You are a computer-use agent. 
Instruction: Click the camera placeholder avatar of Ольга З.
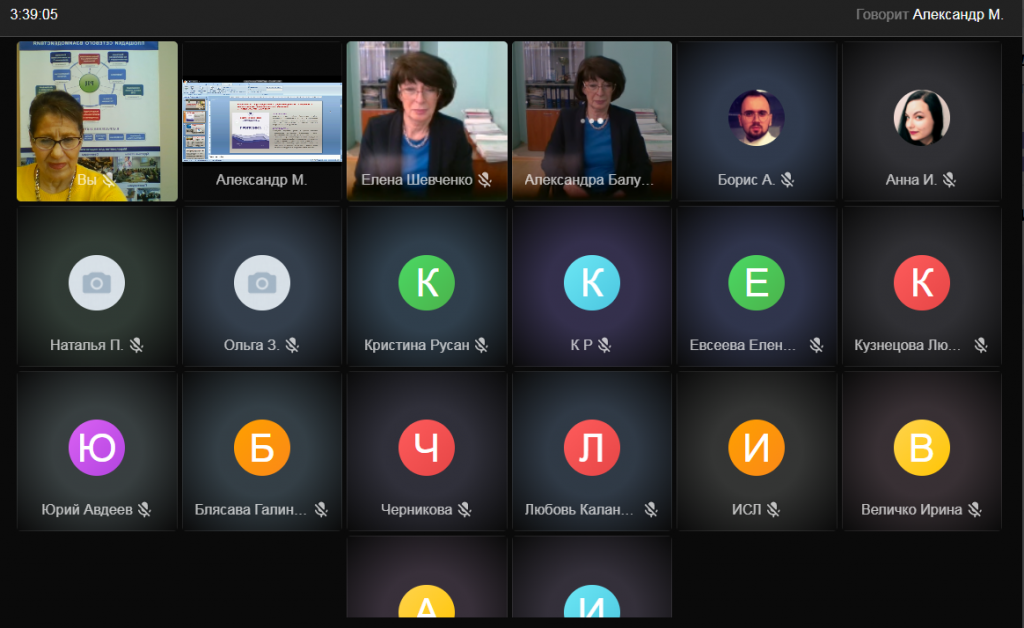(x=262, y=283)
